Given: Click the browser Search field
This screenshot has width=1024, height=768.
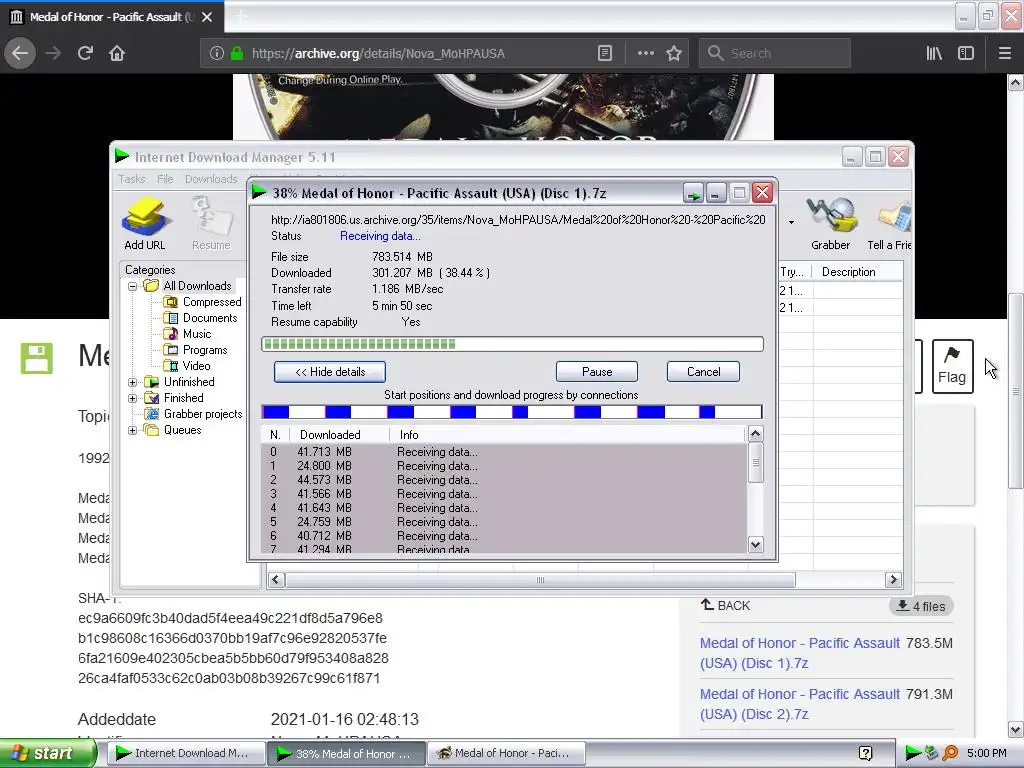Looking at the screenshot, I should 775,53.
